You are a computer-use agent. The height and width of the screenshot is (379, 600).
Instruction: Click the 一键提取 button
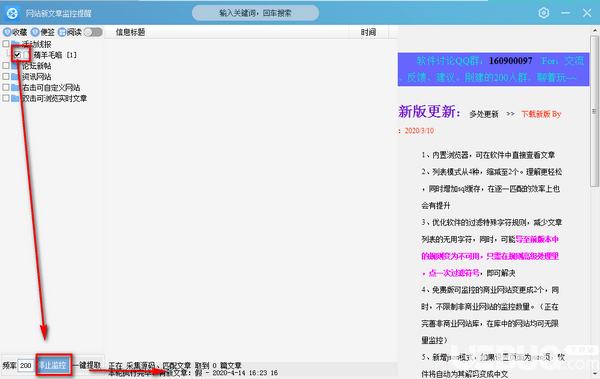(86, 365)
